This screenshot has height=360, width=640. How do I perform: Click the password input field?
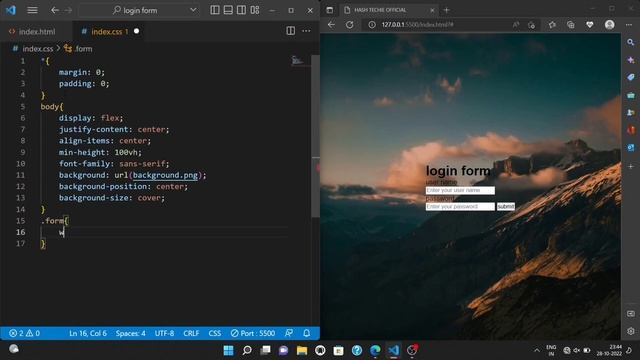pyautogui.click(x=460, y=207)
